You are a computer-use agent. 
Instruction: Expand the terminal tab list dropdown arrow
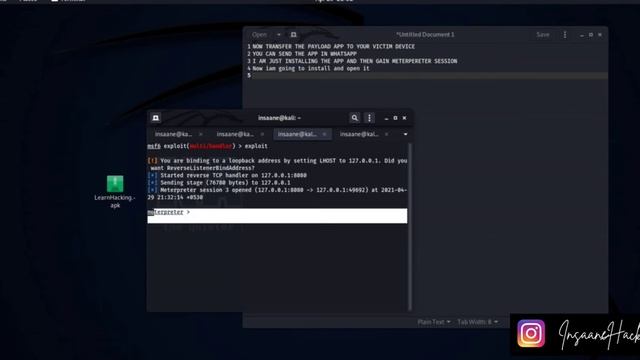click(405, 134)
